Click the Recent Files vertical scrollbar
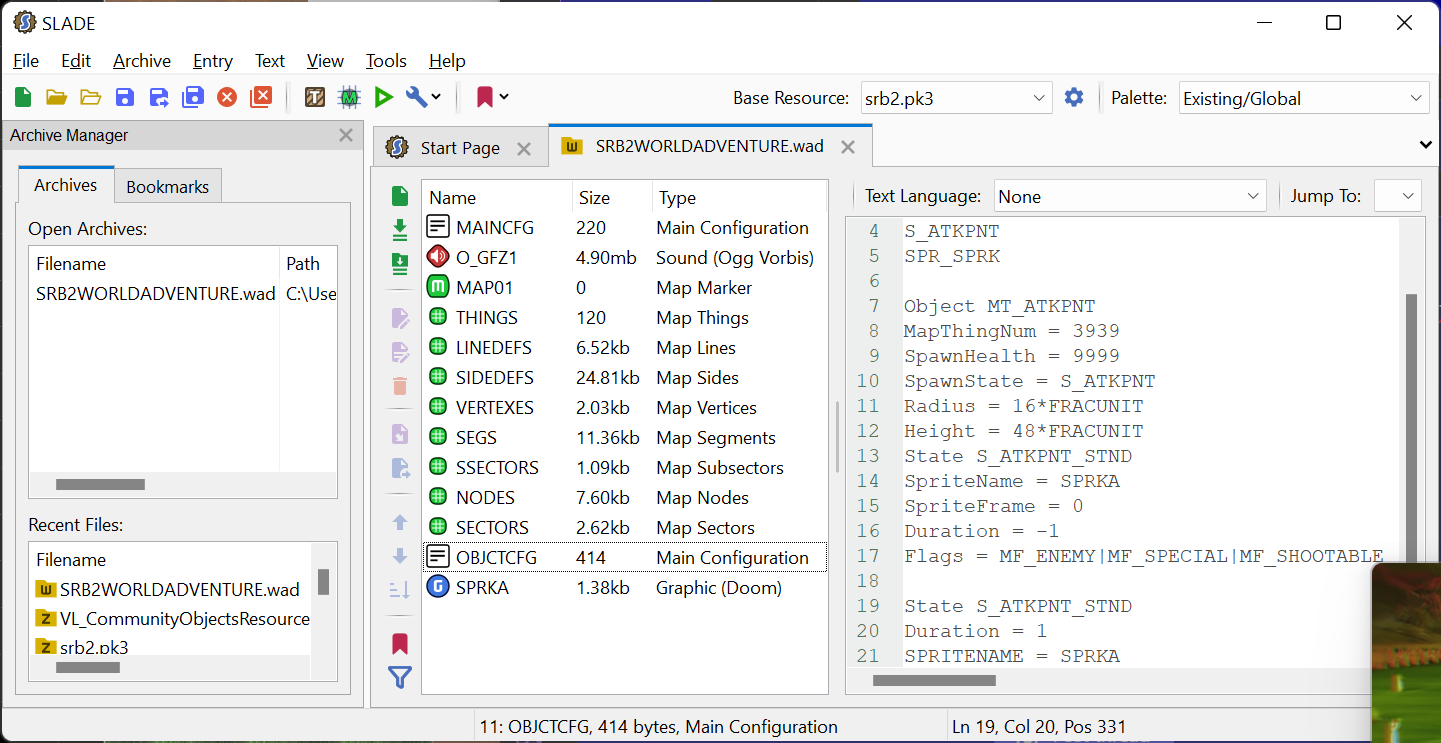The width and height of the screenshot is (1441, 743). point(324,582)
